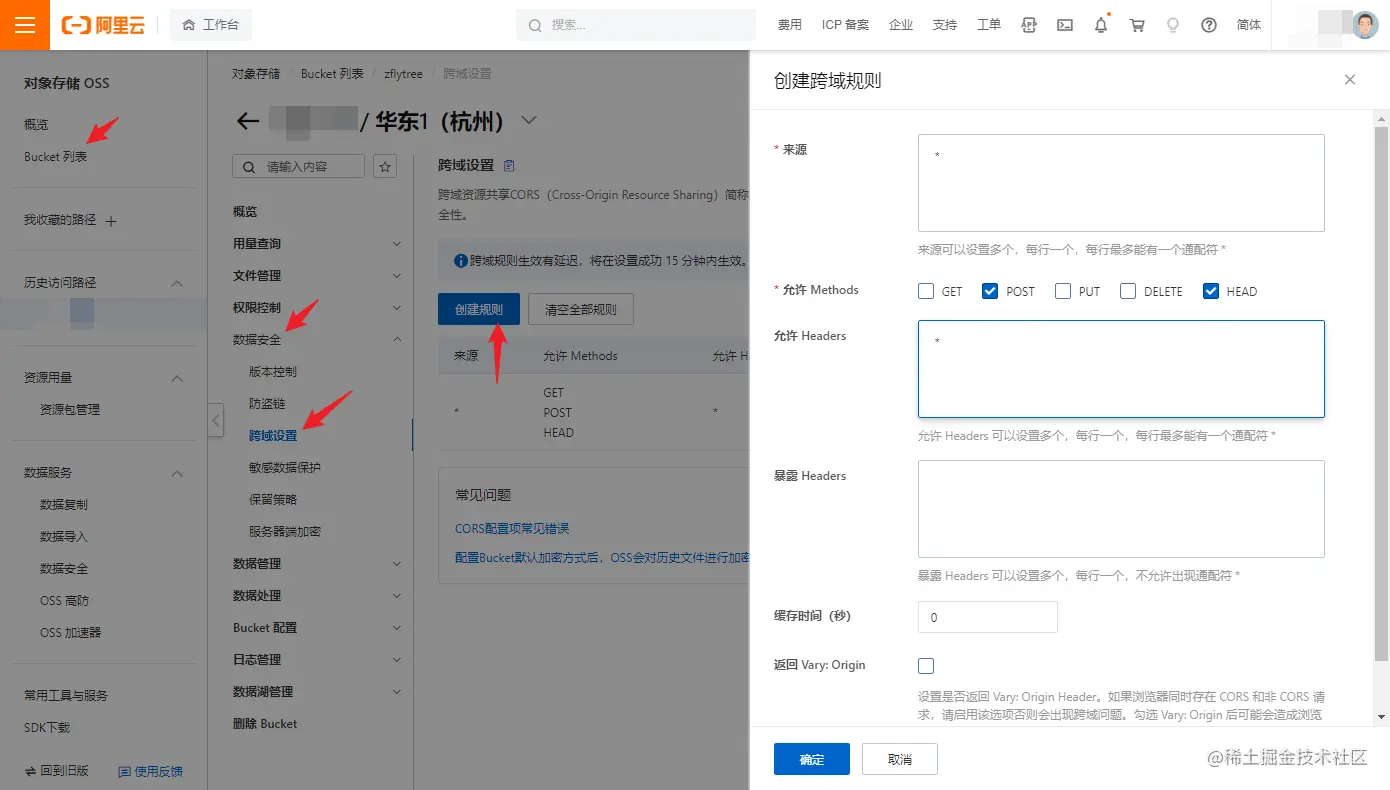Image resolution: width=1390 pixels, height=790 pixels.
Task: Uncheck the POST method checkbox
Action: [990, 291]
